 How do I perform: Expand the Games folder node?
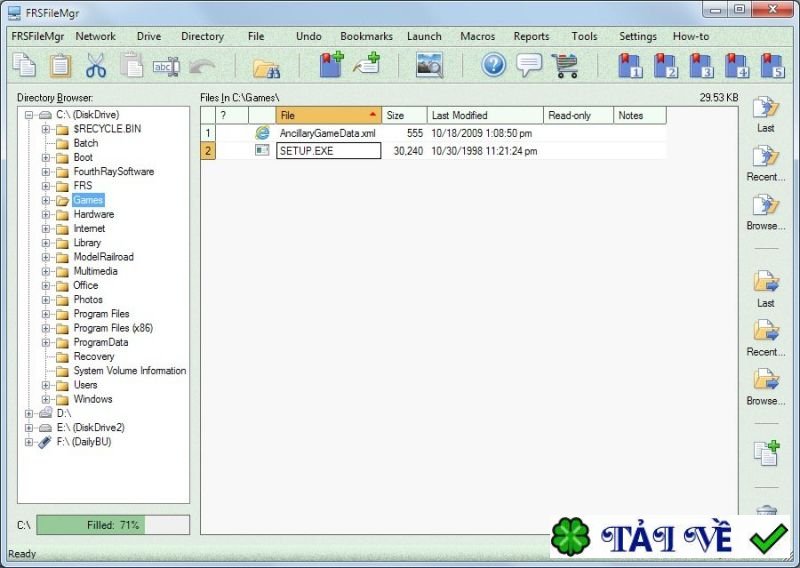coord(46,201)
